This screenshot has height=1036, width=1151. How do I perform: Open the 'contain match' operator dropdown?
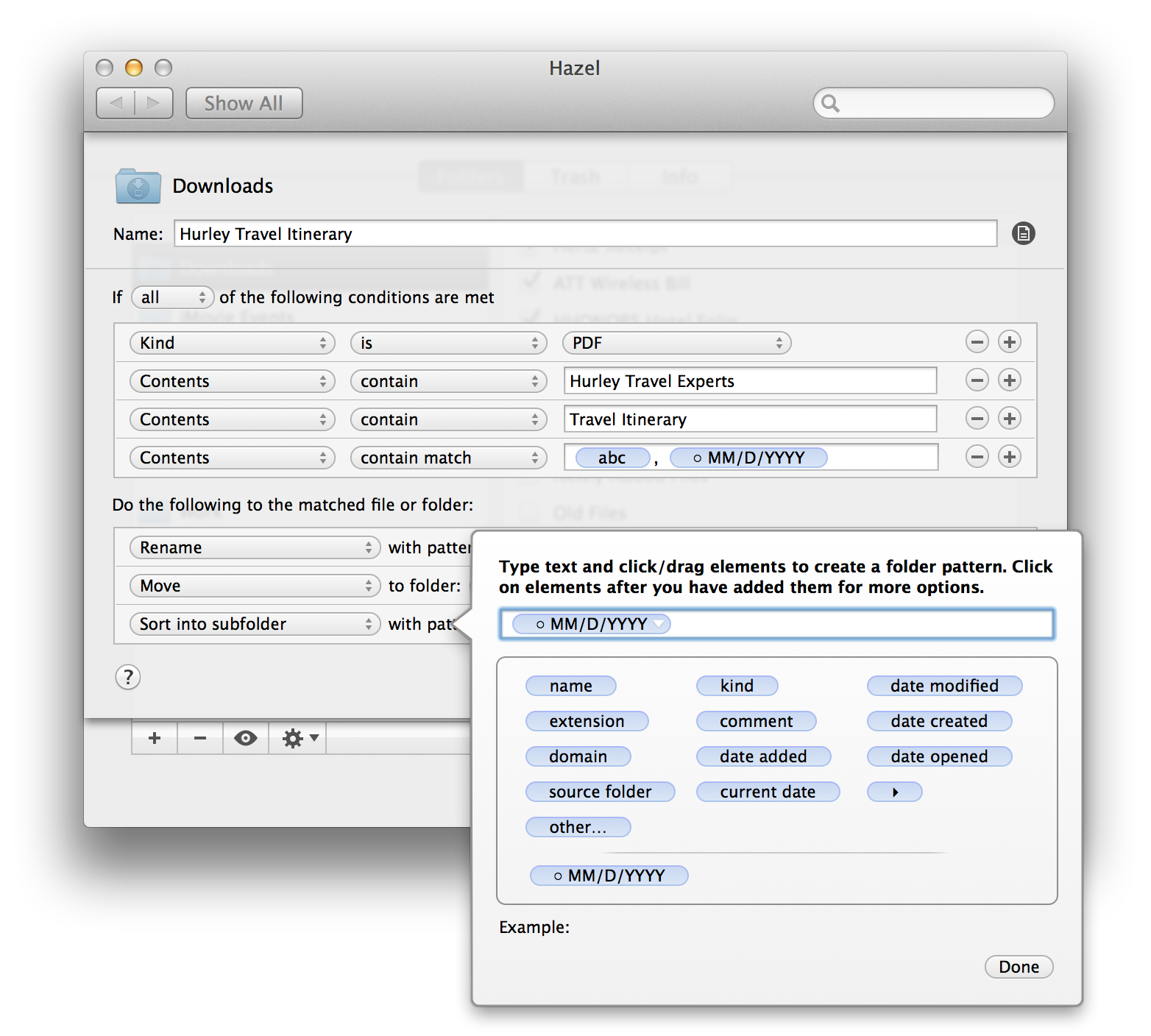click(x=448, y=458)
